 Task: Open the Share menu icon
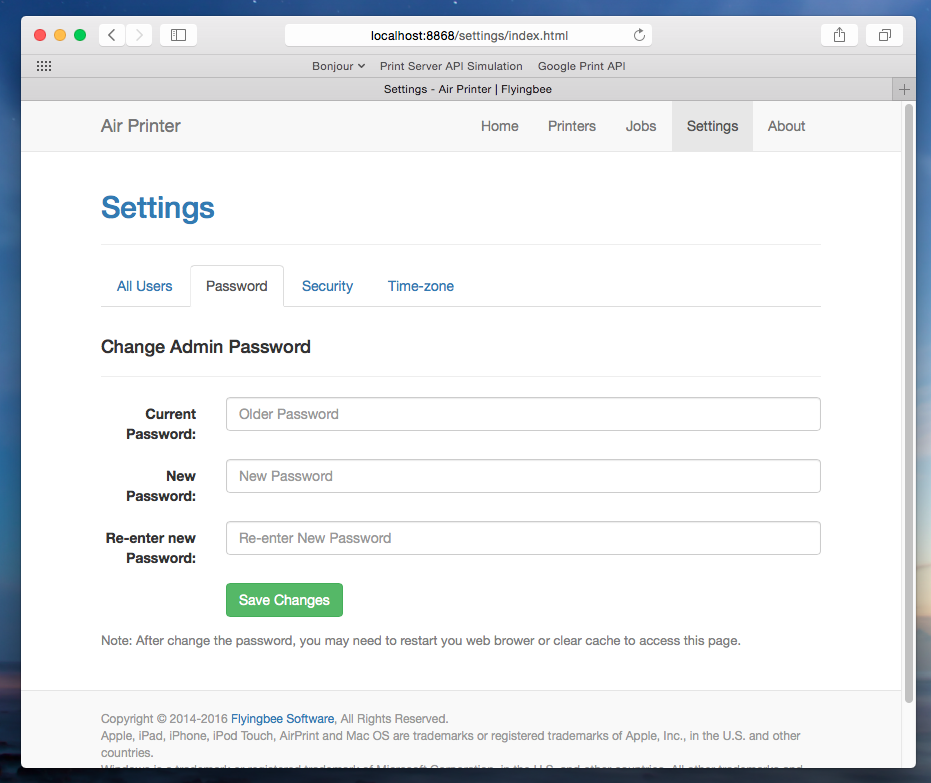(839, 35)
